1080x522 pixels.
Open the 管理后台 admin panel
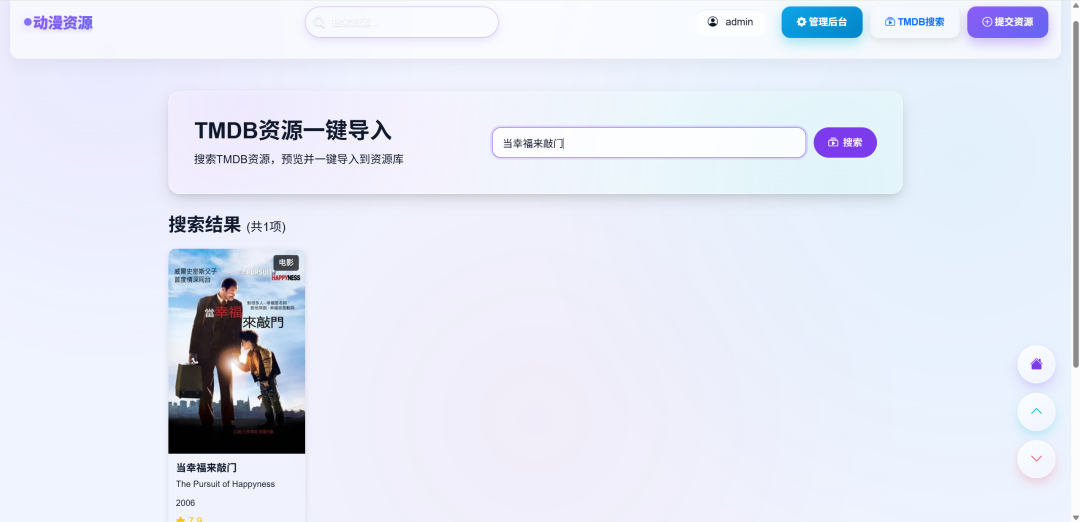[x=822, y=22]
